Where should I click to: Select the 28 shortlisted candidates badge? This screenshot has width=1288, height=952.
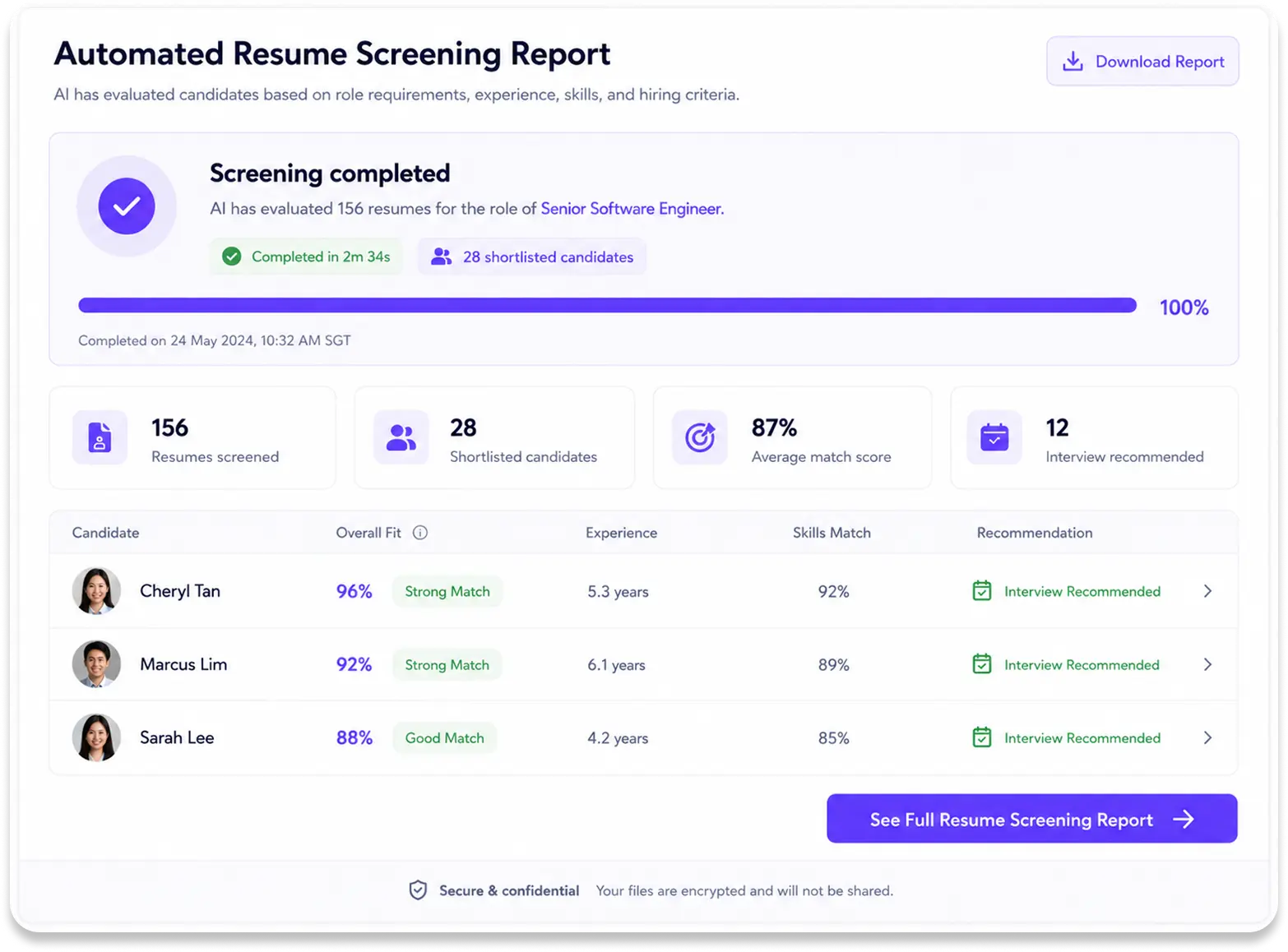coord(532,256)
